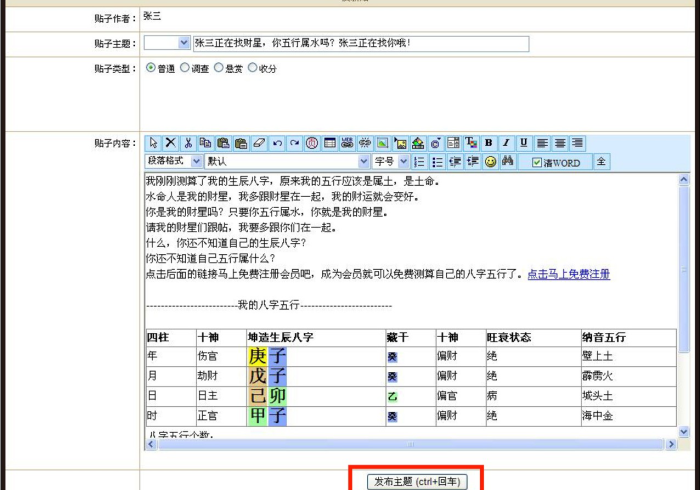This screenshot has width=700, height=490.
Task: Click the undo arrow icon
Action: point(277,143)
